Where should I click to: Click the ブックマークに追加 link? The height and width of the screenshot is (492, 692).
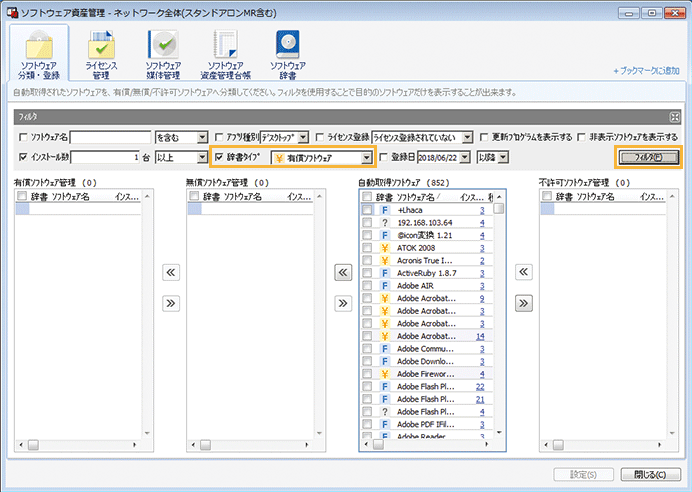pos(647,71)
